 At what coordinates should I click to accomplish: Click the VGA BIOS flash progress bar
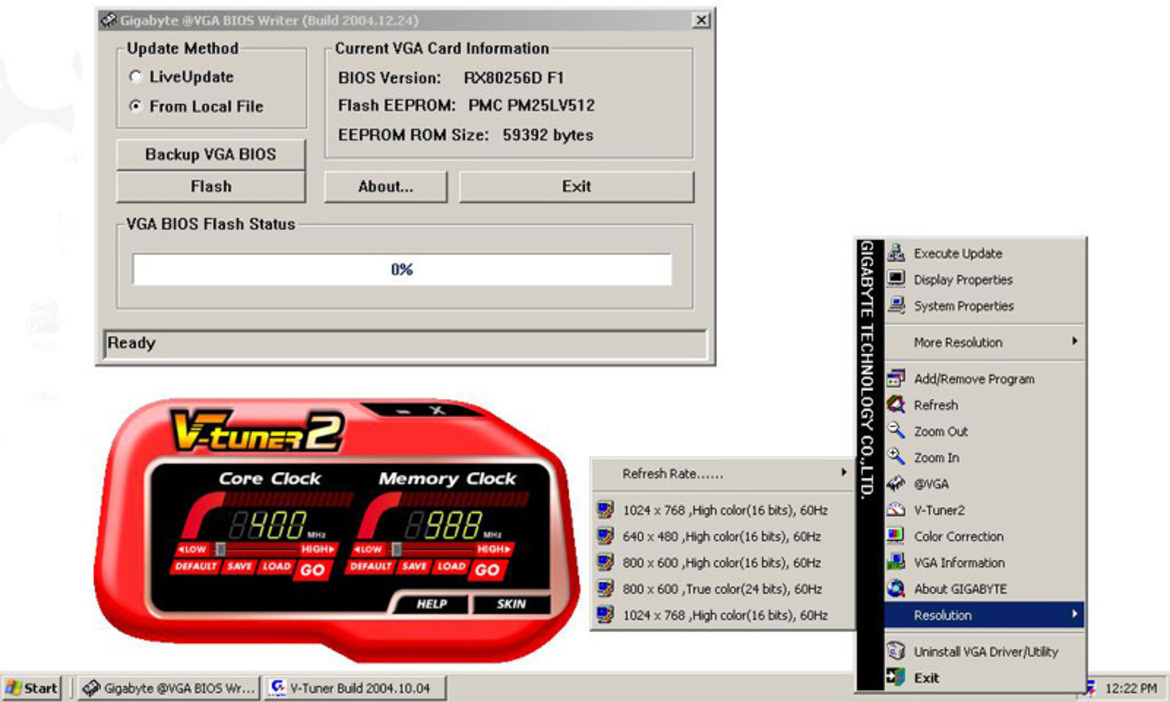(x=402, y=269)
